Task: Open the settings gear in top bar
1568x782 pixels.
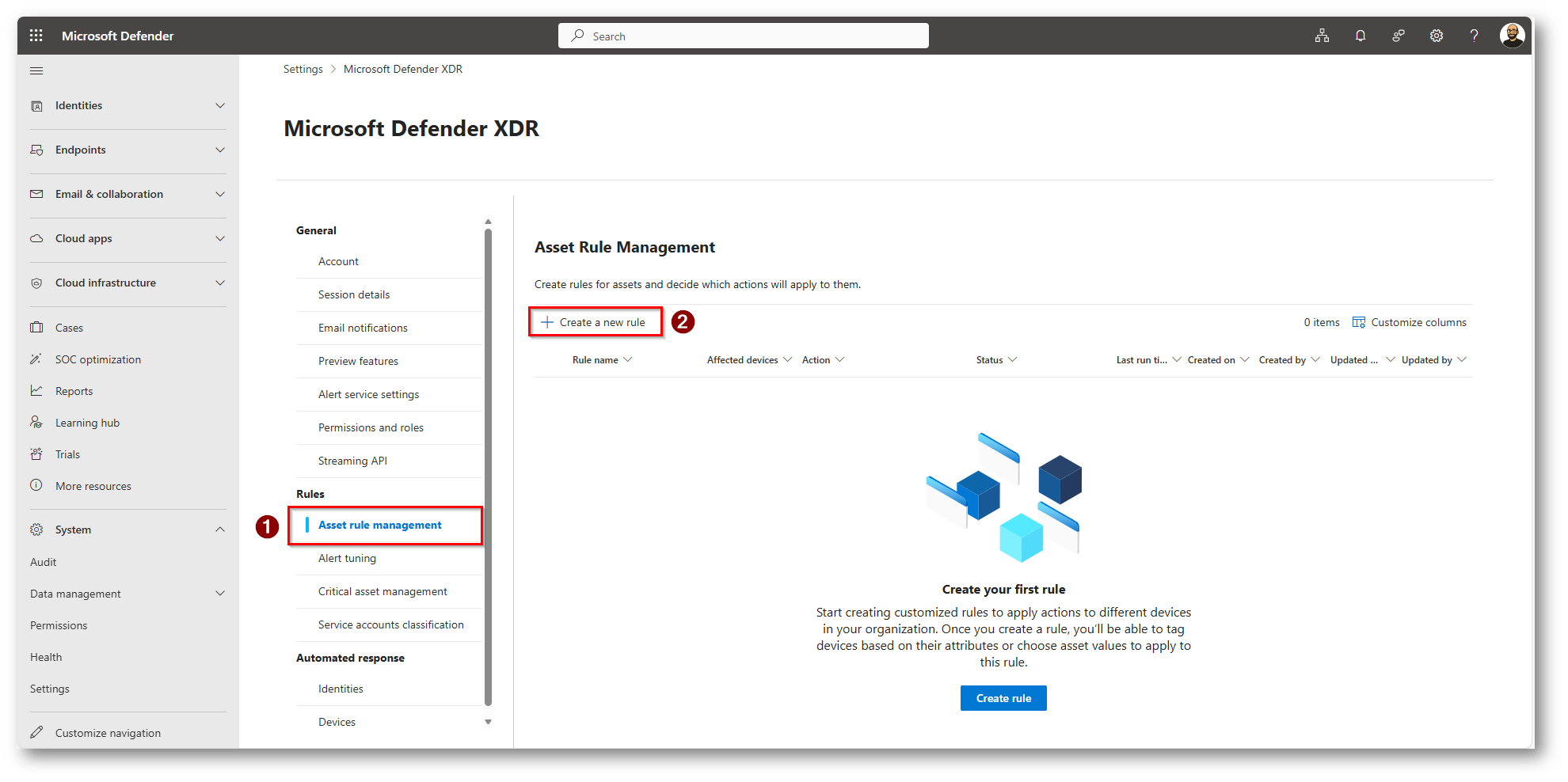Action: click(1436, 36)
